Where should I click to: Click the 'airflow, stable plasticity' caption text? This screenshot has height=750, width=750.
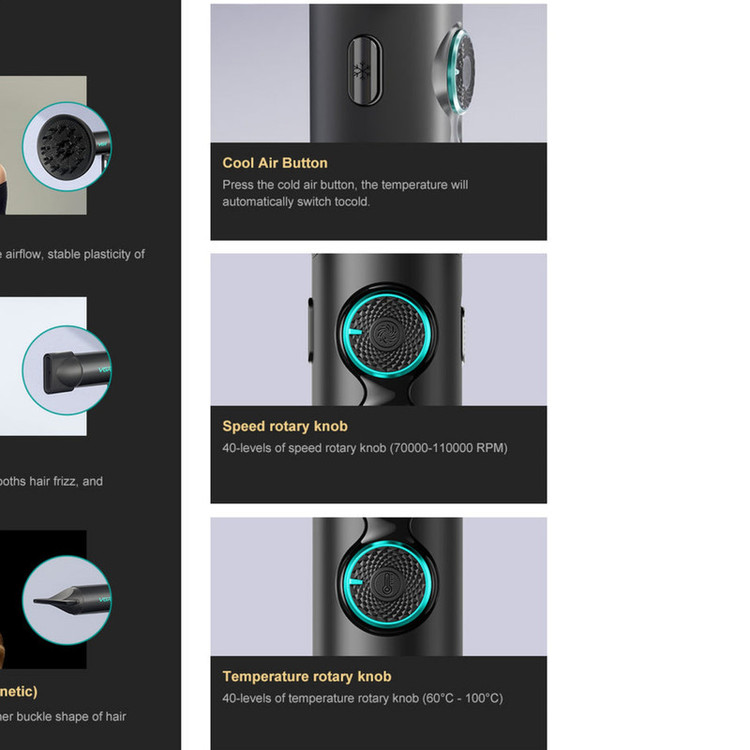(x=72, y=254)
